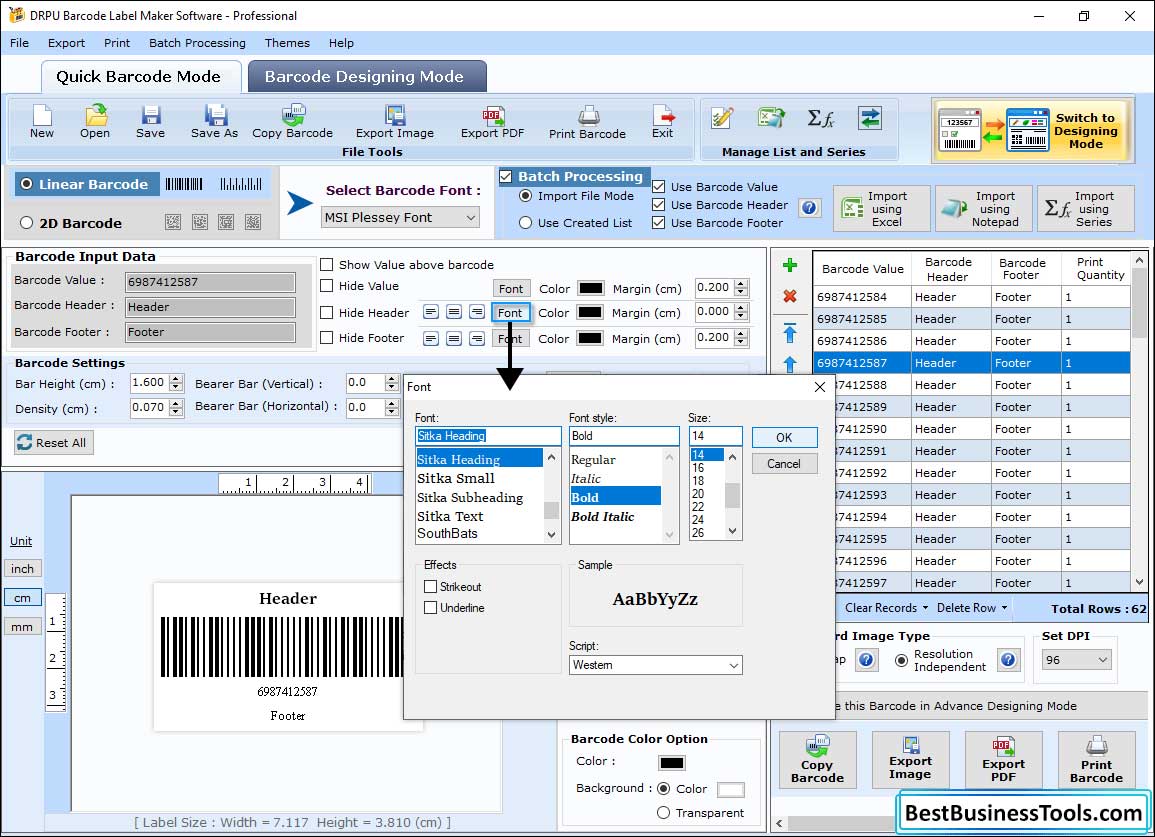Screen dimensions: 1155x837
Task: Step down through the font name list
Action: pos(551,535)
